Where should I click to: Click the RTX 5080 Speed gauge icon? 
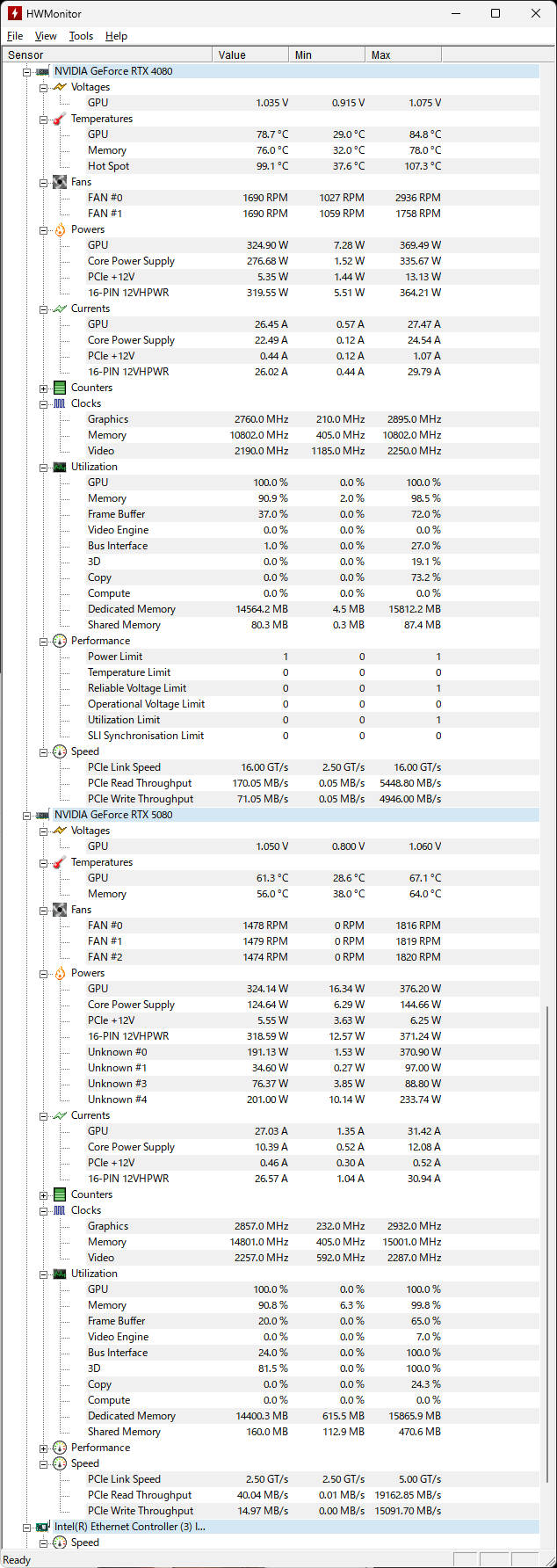[60, 1463]
